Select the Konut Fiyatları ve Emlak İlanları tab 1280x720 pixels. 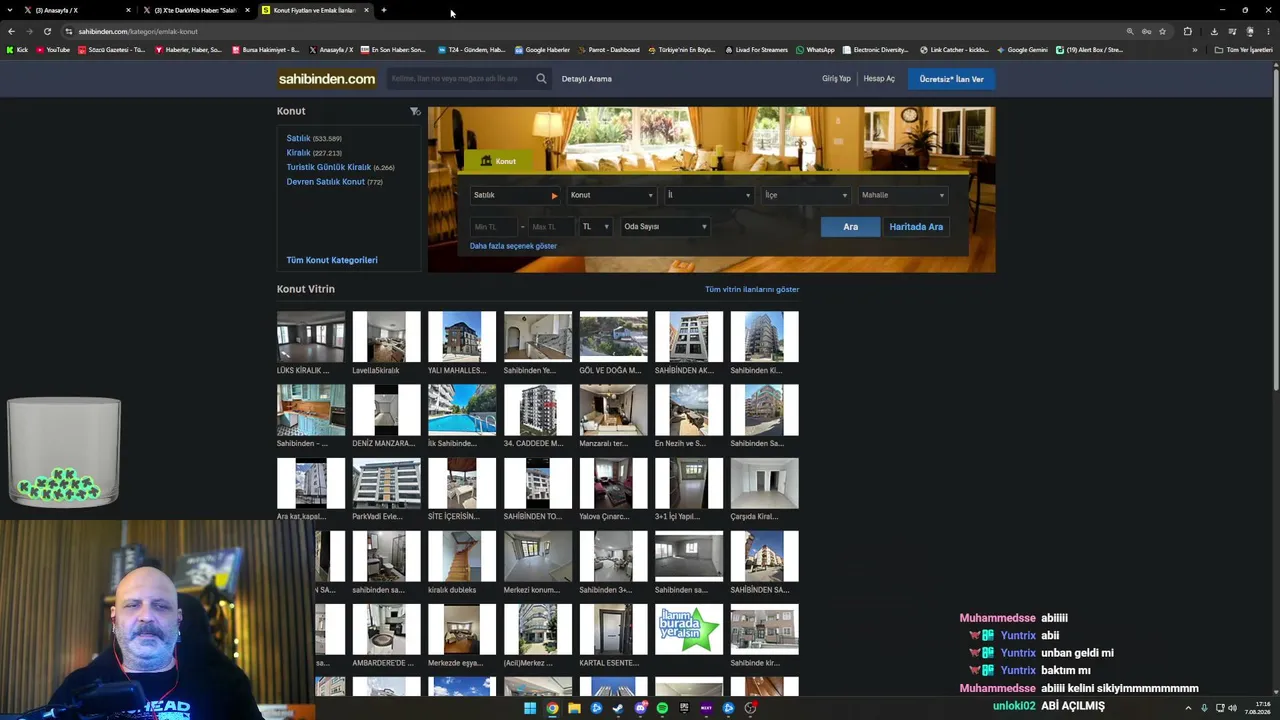314,10
